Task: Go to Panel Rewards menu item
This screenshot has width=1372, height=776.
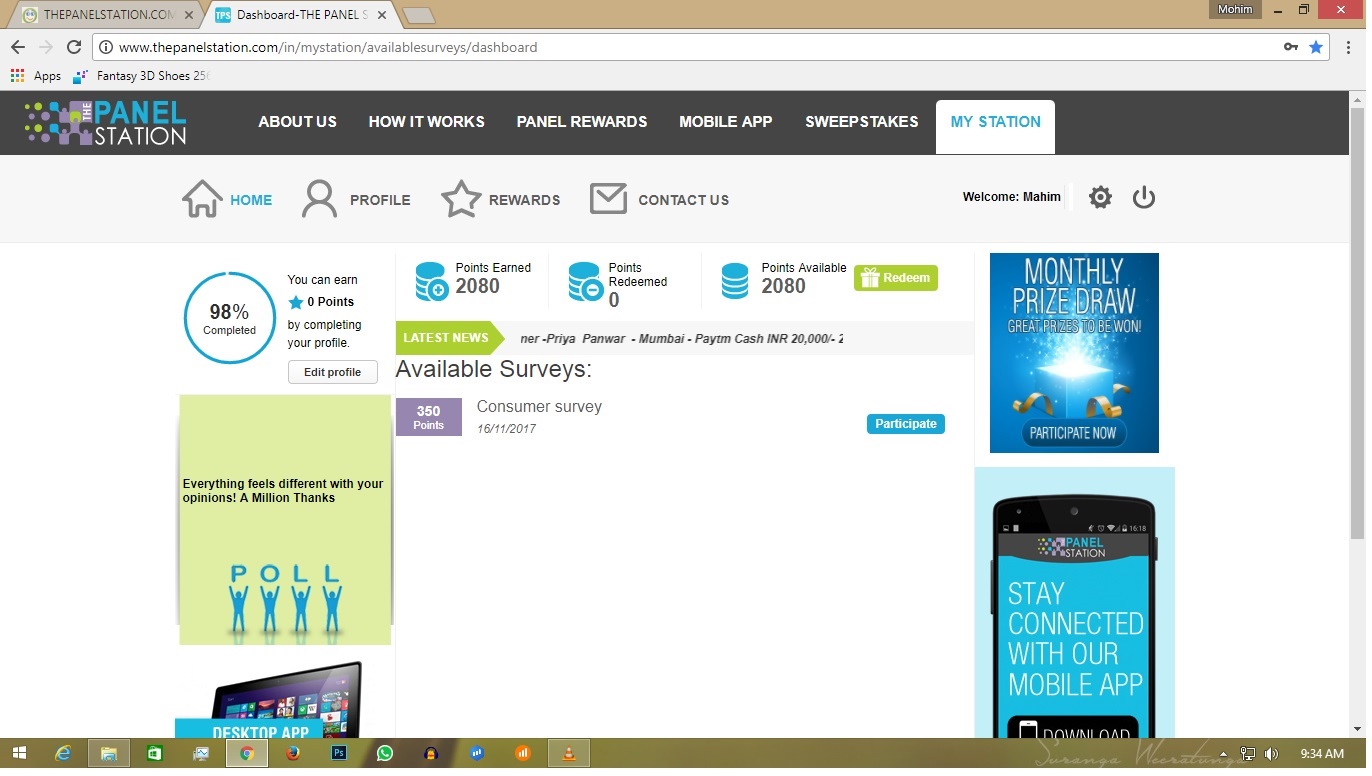Action: point(581,122)
